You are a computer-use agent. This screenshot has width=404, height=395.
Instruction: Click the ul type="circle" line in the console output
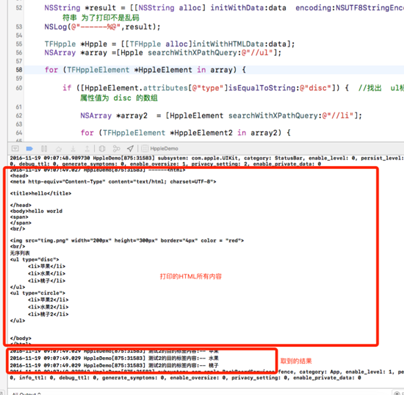pyautogui.click(x=38, y=293)
